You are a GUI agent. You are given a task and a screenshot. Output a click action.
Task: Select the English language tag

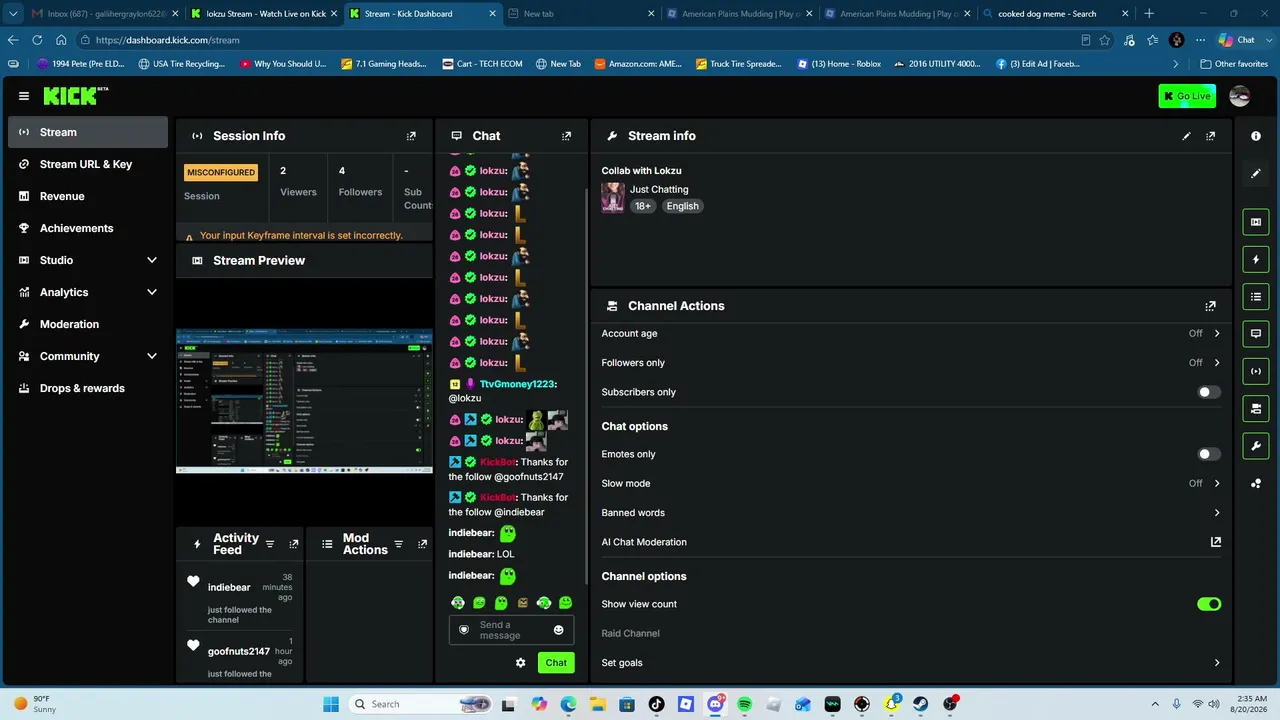pyautogui.click(x=683, y=206)
